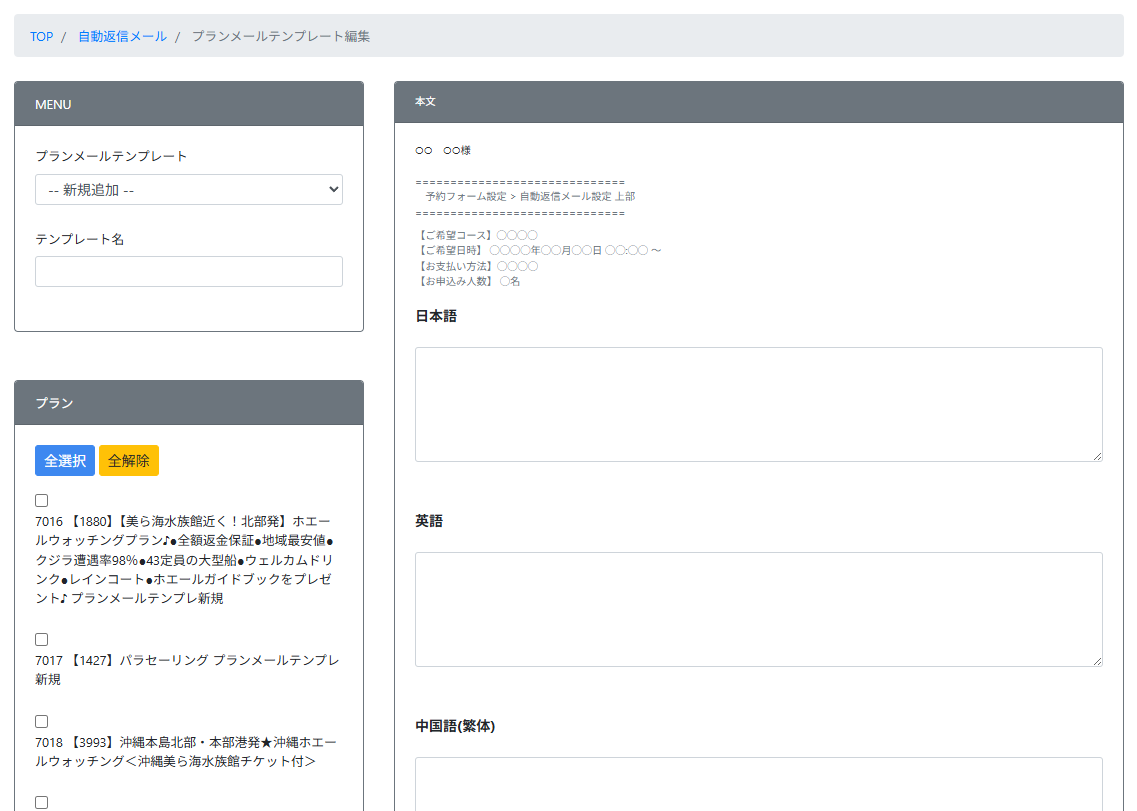Toggle the checkbox below plan 7018 text

coord(42,802)
